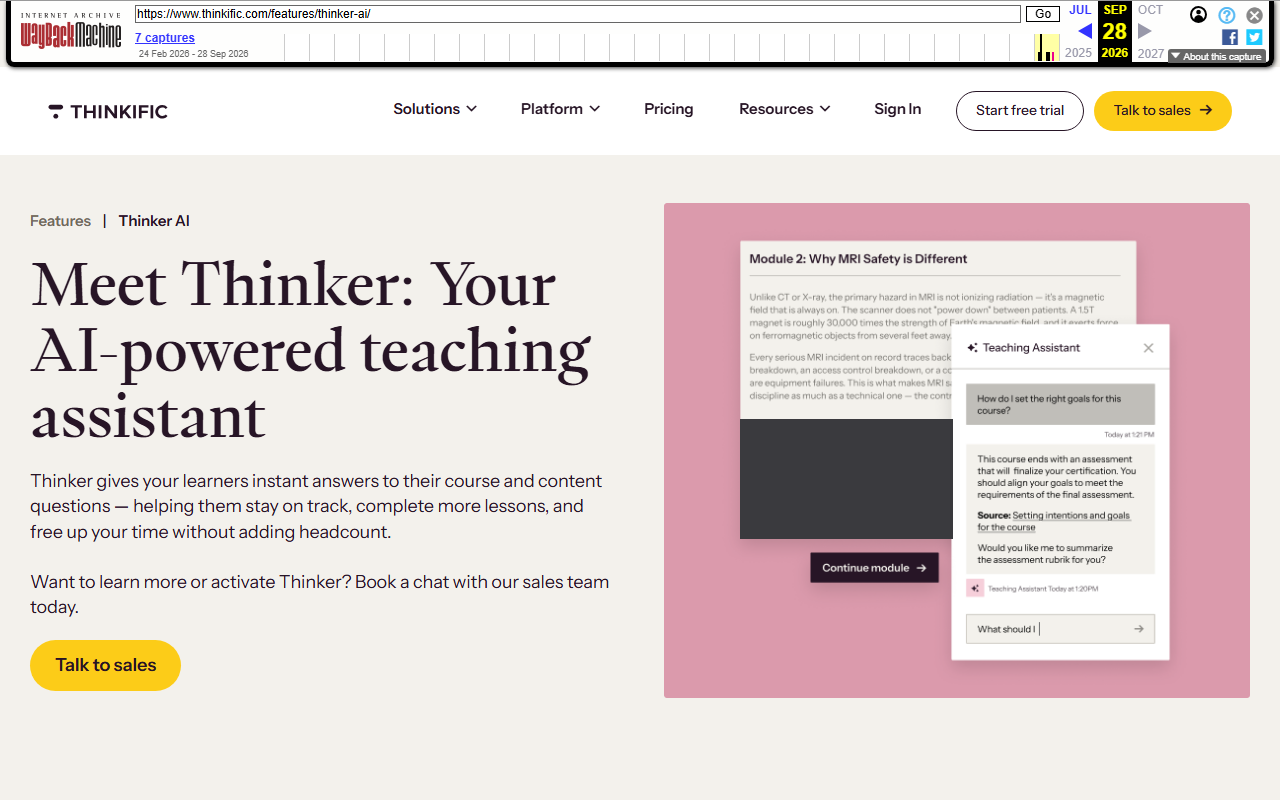Click the Teaching Assistant message input
This screenshot has width=1280, height=800.
point(1060,629)
